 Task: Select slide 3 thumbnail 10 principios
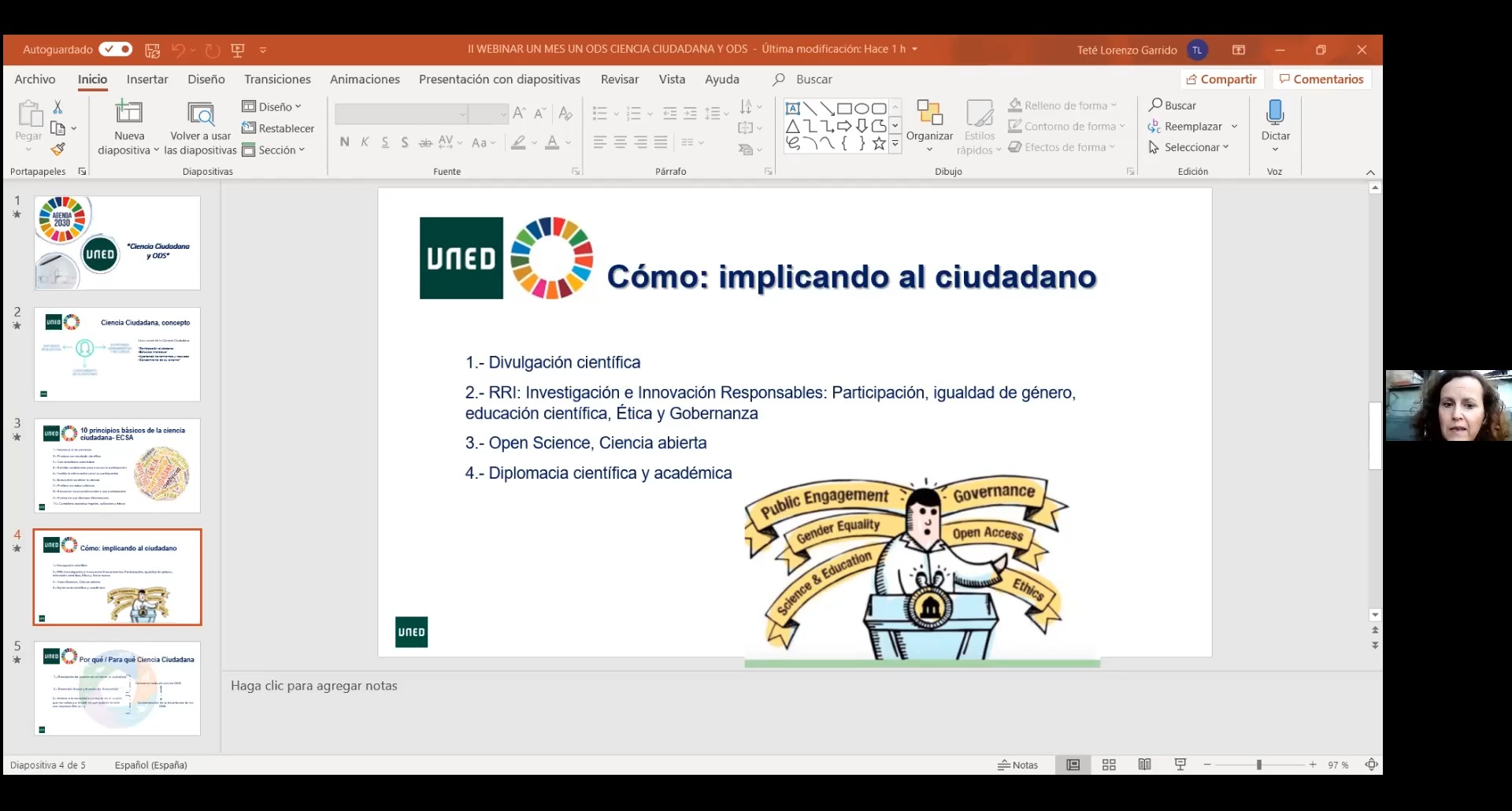pos(117,465)
